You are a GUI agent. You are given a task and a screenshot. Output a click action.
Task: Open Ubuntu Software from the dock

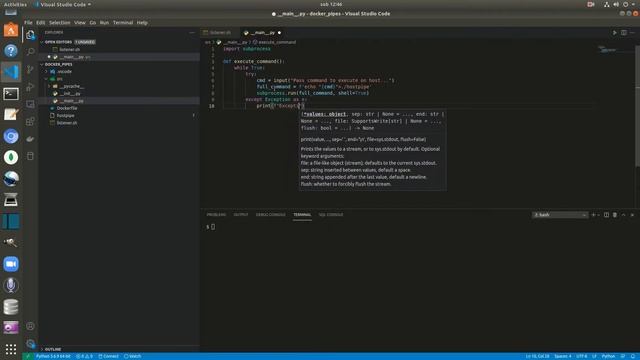tap(11, 30)
